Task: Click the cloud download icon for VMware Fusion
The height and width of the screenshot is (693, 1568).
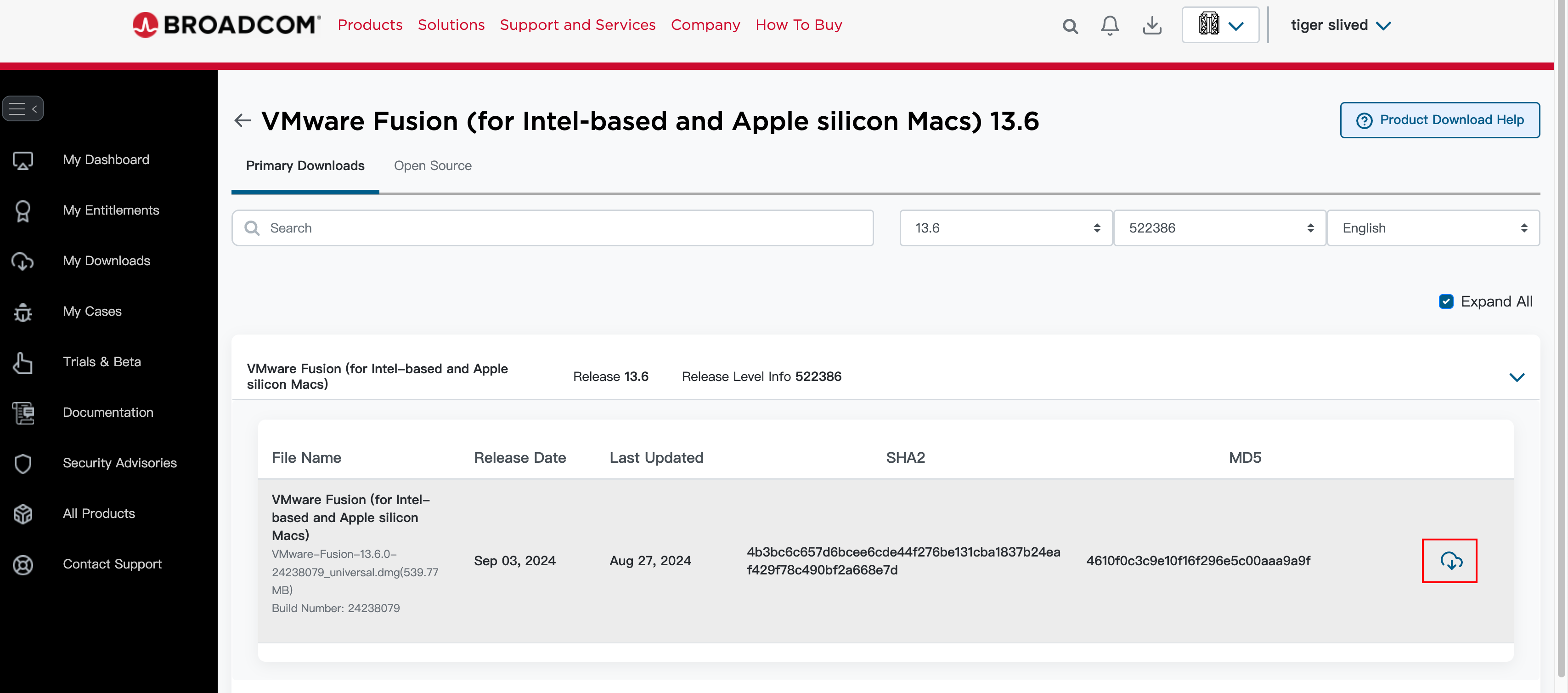Action: pos(1451,560)
